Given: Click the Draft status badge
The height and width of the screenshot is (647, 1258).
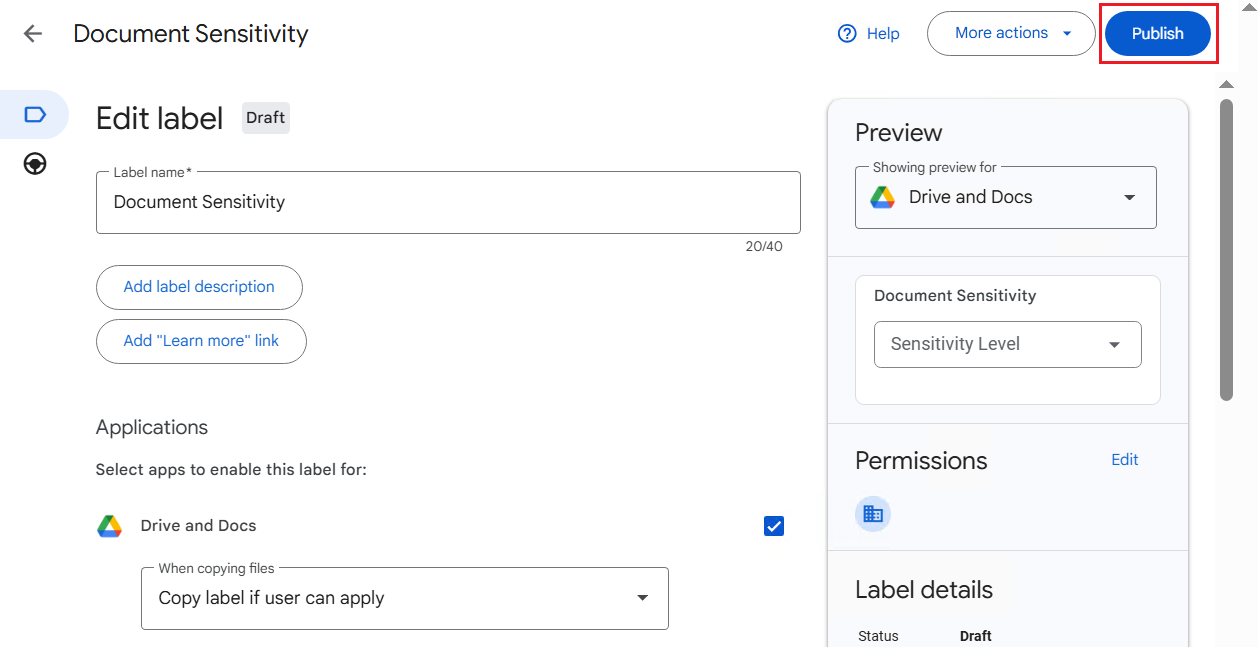Looking at the screenshot, I should [265, 117].
